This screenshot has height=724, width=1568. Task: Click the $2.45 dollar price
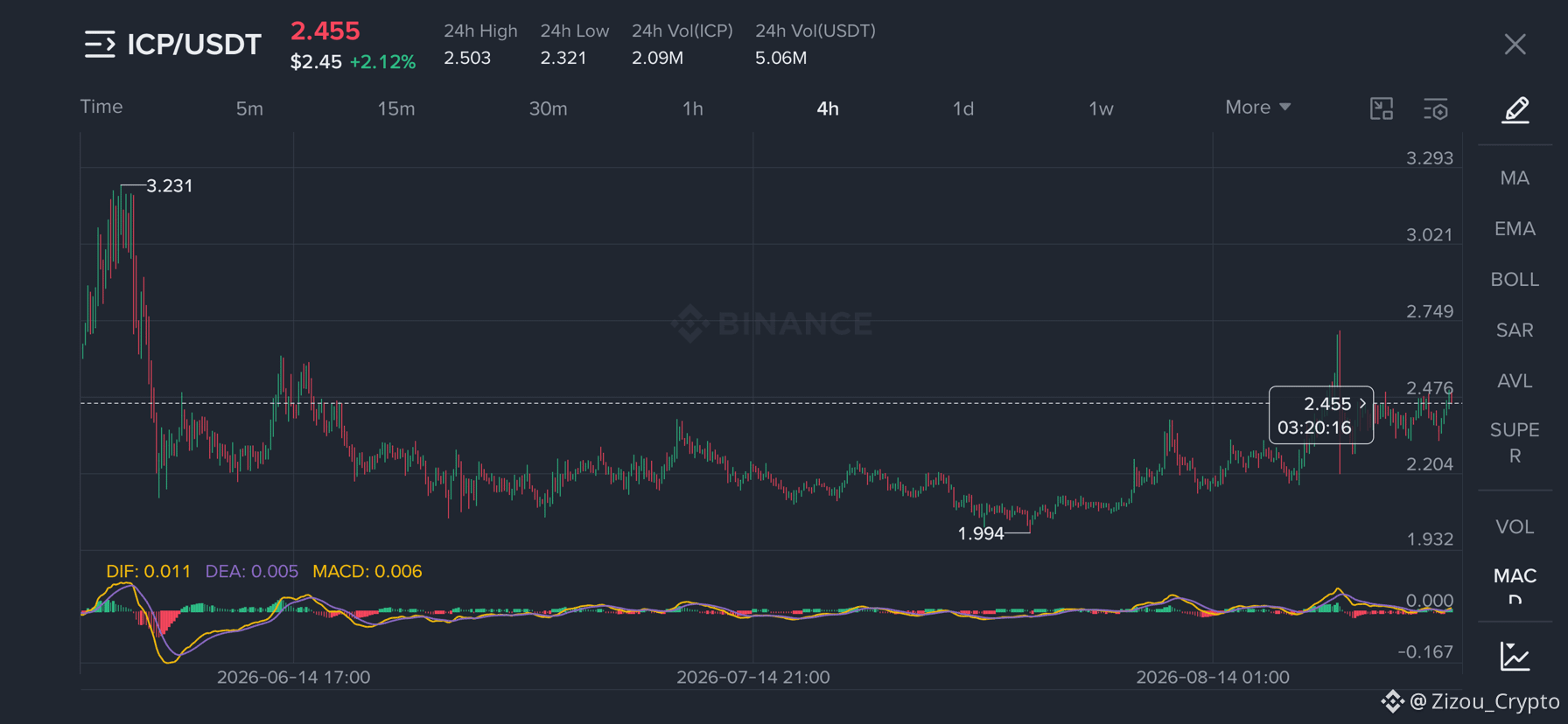click(316, 62)
